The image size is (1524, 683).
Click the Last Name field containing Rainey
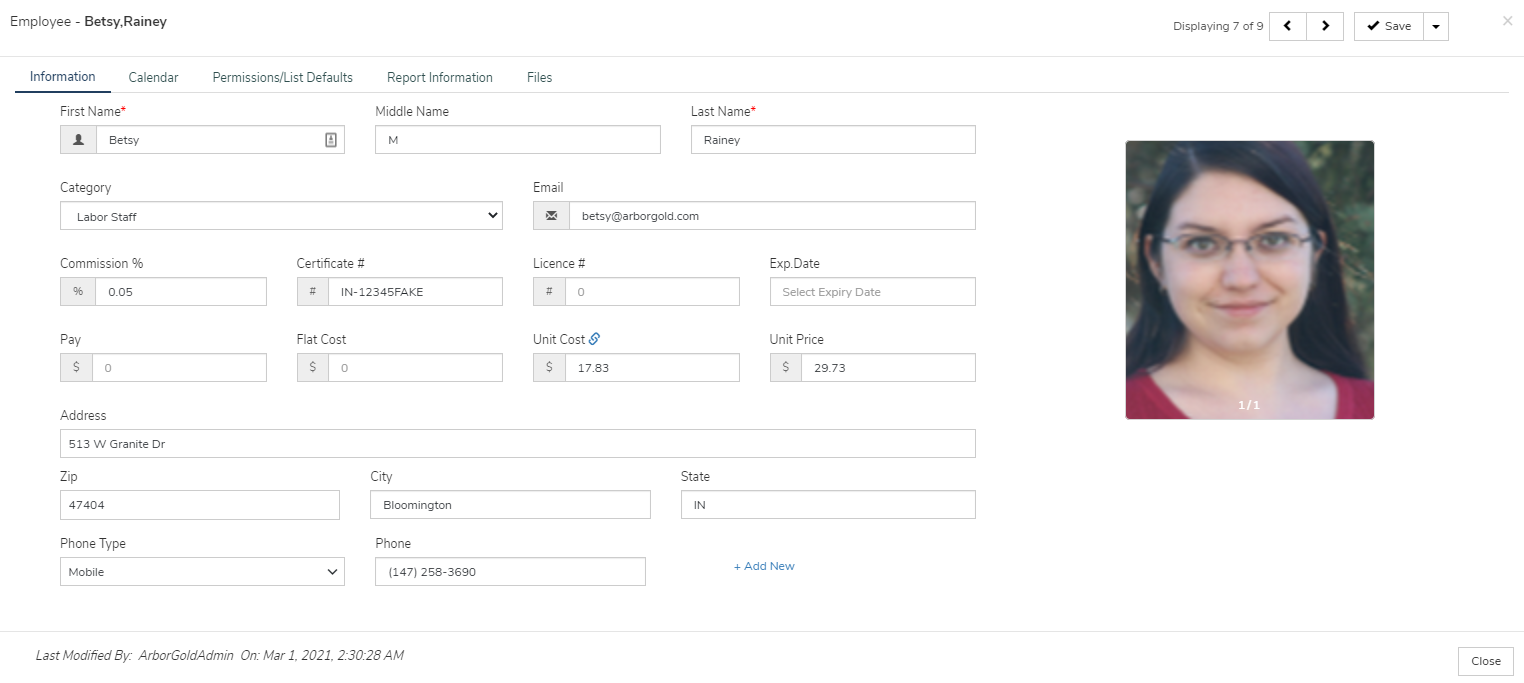[x=833, y=140]
